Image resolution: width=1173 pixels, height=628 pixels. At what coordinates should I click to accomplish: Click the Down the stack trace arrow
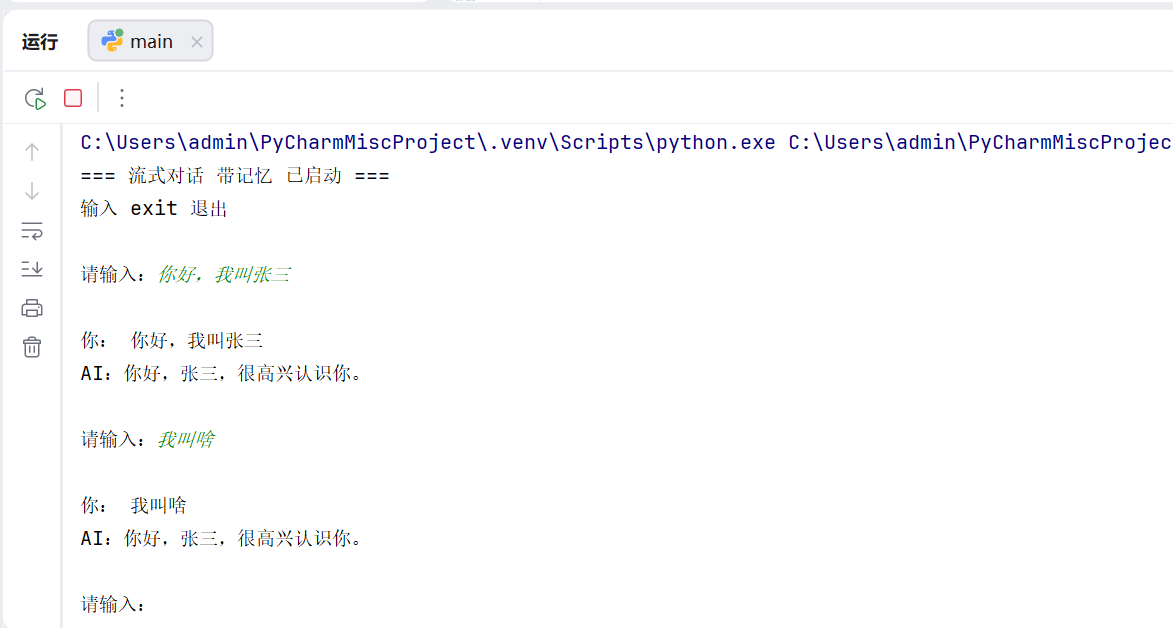point(32,191)
